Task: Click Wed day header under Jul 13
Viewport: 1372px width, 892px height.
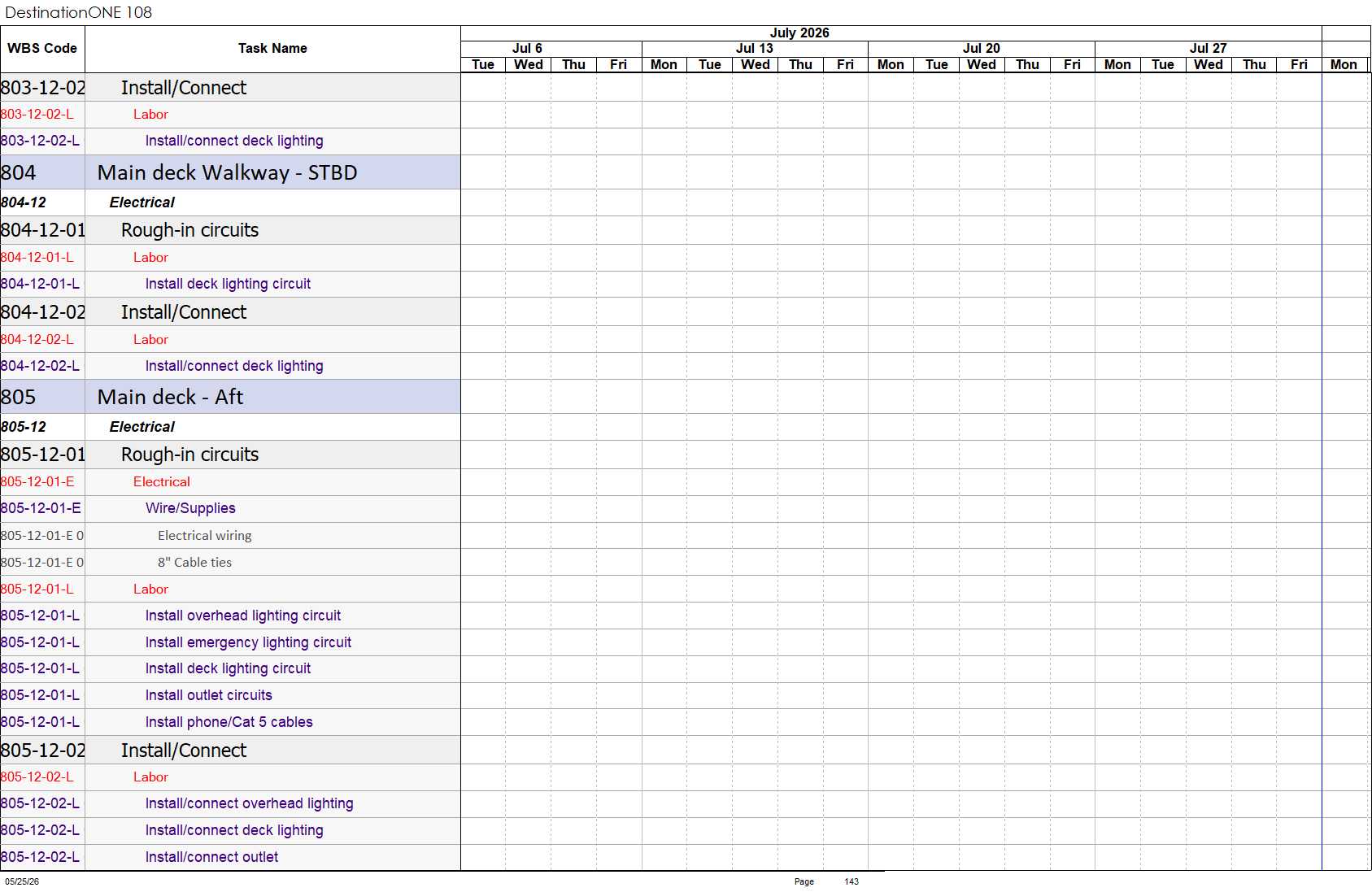Action: (755, 65)
